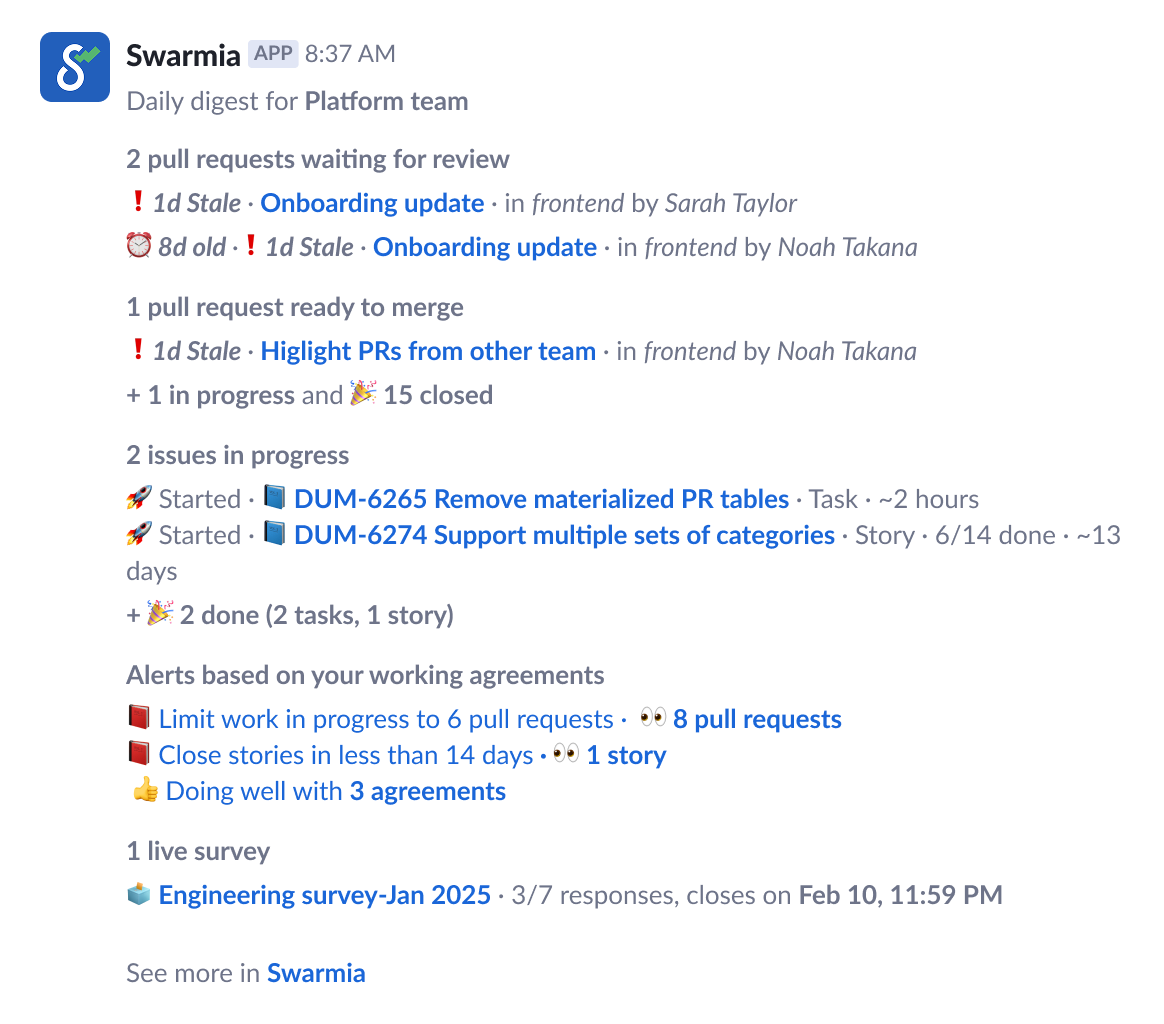Screen dimensions: 1164x1024
Task: Click the alarm clock emoji beside 8d old
Action: pos(139,246)
